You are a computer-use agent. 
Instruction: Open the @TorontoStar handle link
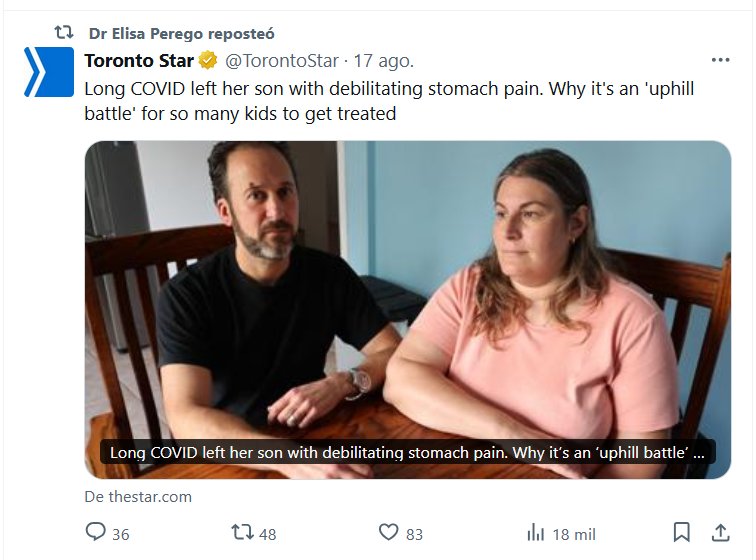click(282, 61)
